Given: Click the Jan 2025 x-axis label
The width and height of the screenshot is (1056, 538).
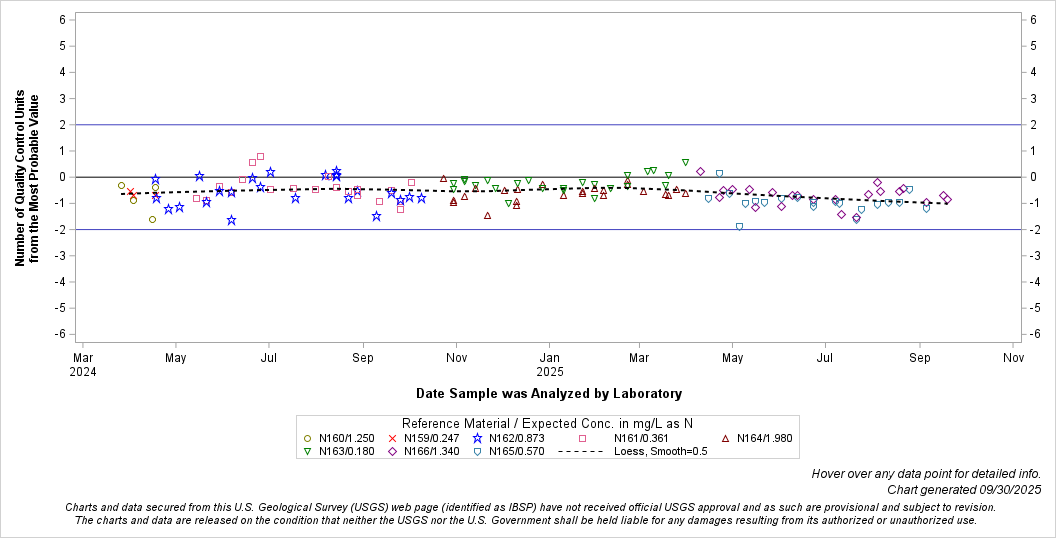Looking at the screenshot, I should tap(549, 362).
